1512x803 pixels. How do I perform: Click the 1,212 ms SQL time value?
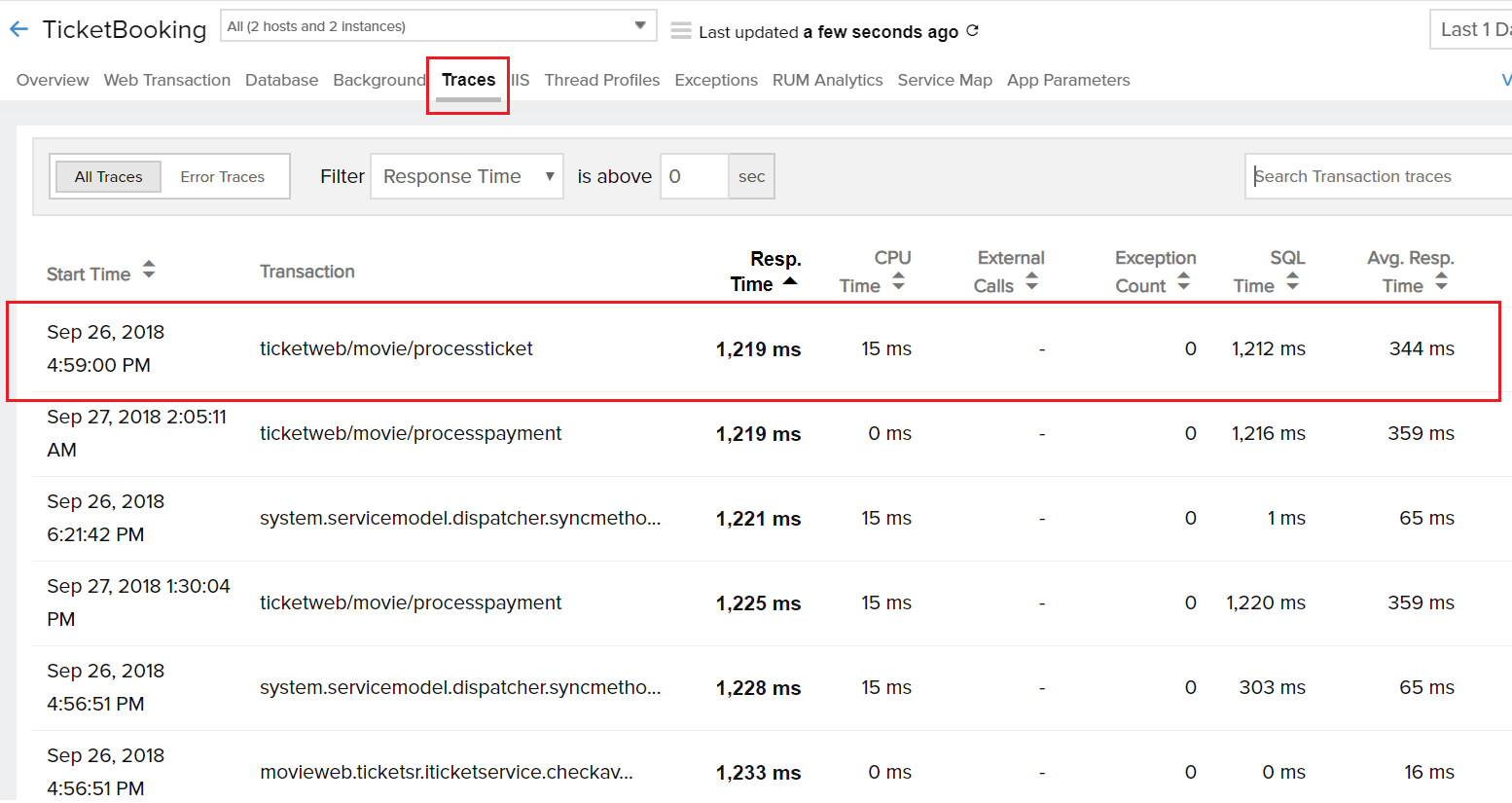(1269, 348)
